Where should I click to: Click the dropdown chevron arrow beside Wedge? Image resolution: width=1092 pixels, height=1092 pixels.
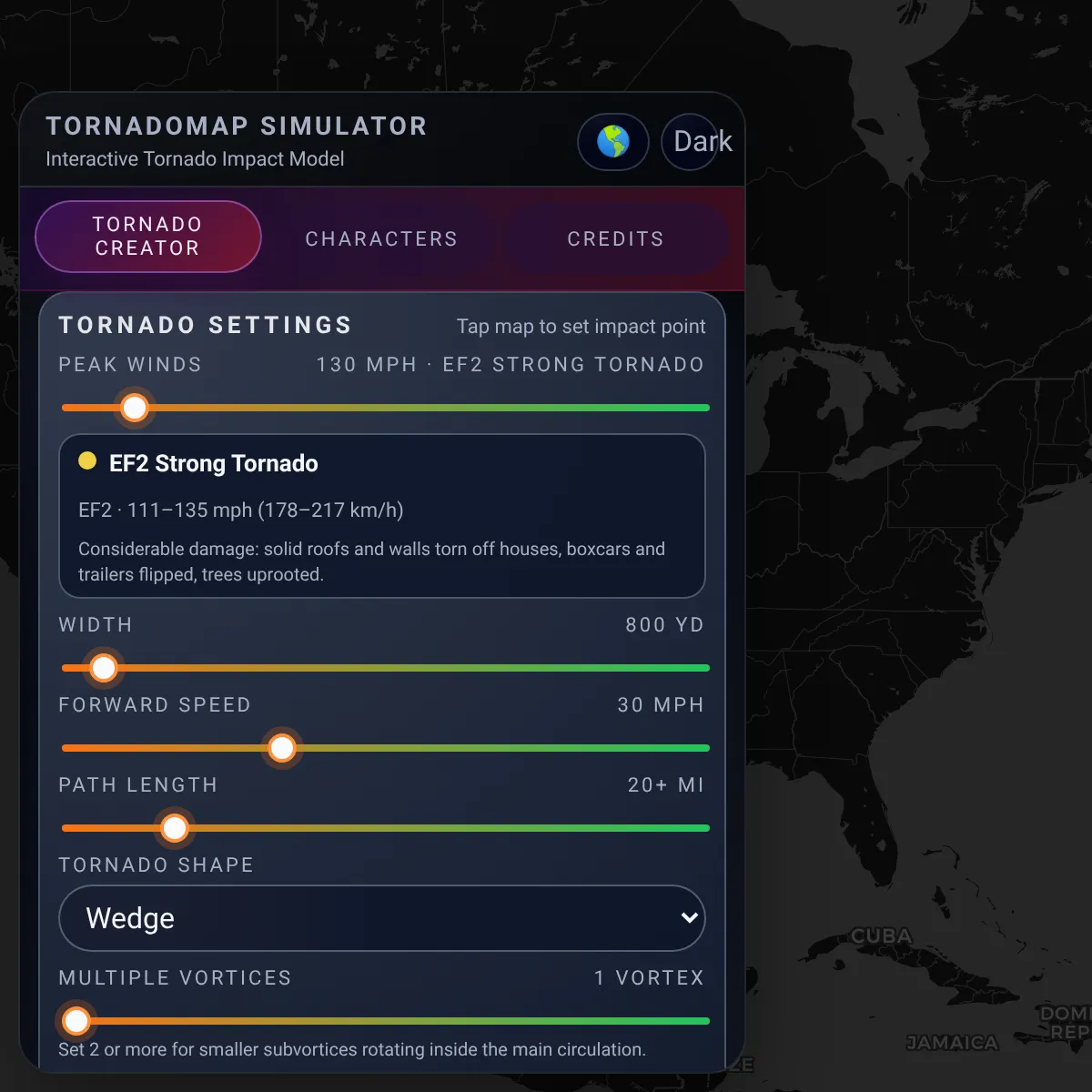pyautogui.click(x=690, y=918)
